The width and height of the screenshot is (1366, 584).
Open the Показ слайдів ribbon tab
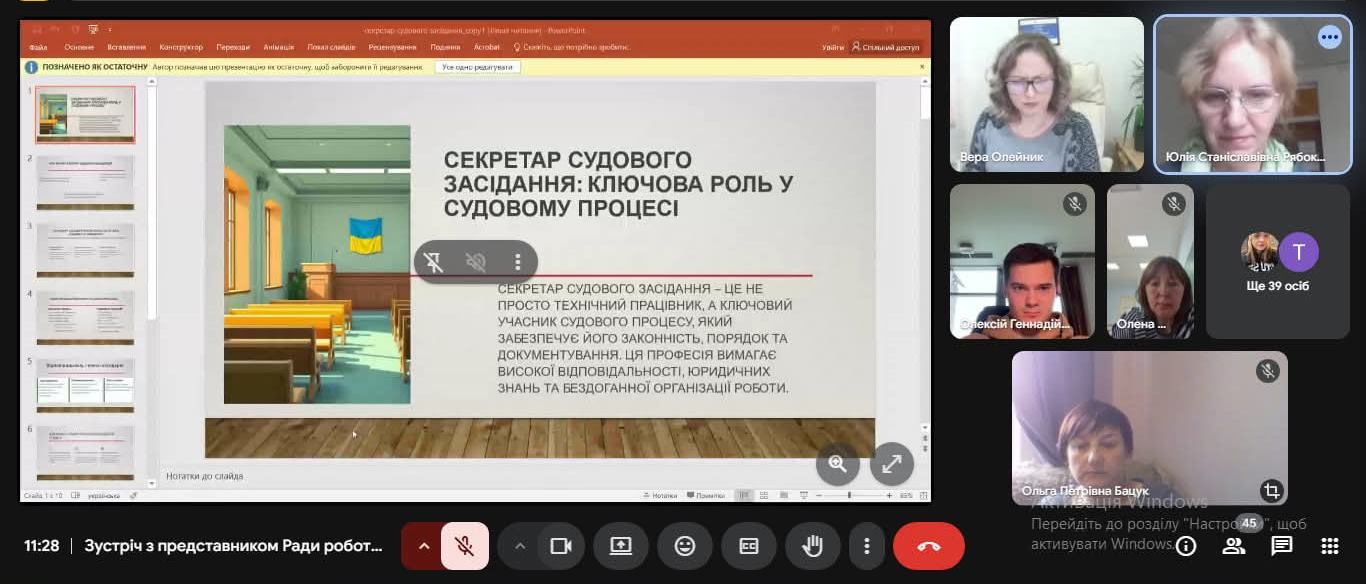(x=331, y=47)
